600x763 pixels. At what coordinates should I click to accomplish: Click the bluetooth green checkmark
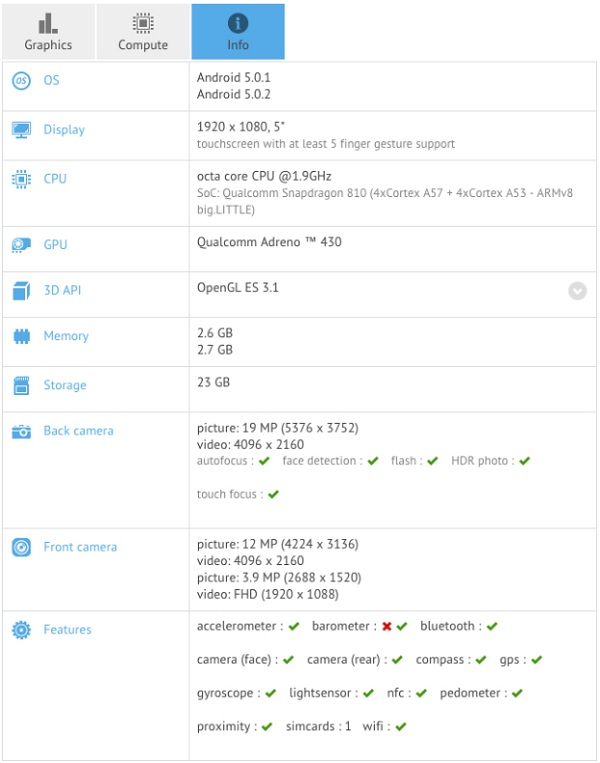pyautogui.click(x=492, y=627)
